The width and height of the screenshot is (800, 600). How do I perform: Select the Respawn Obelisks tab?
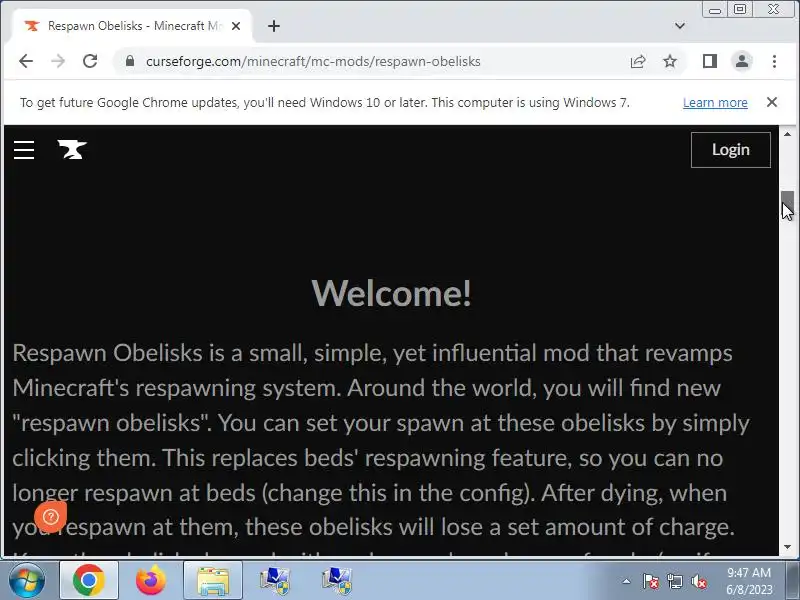point(129,26)
